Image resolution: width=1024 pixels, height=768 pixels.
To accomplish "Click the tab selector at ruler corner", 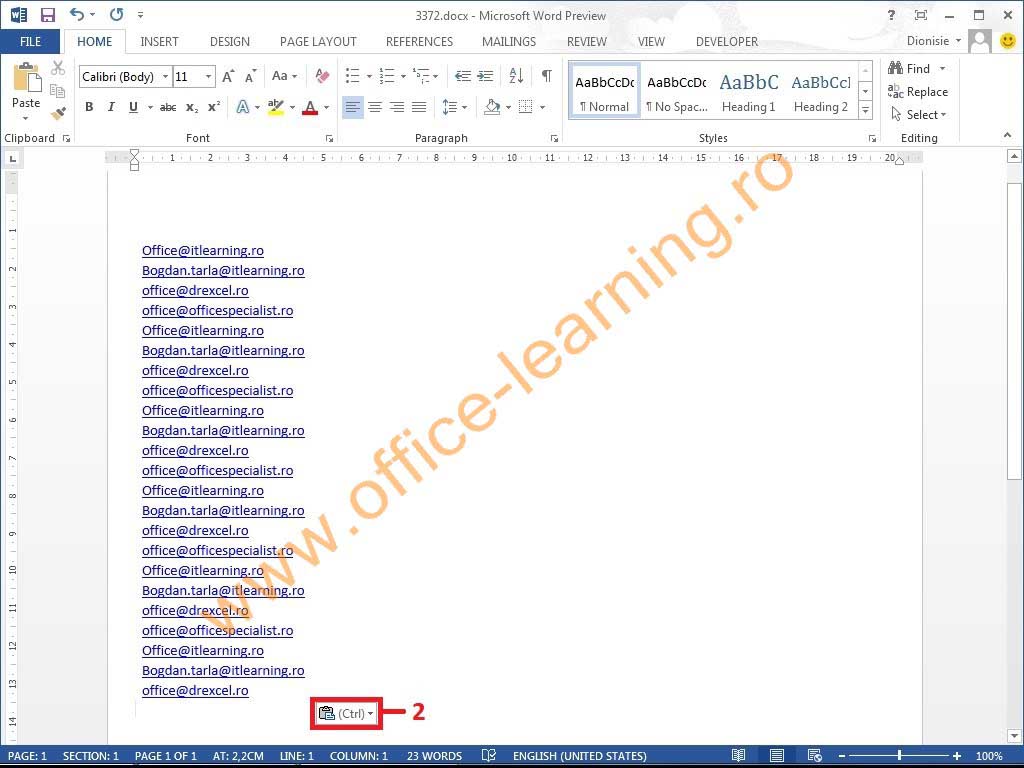I will point(12,159).
